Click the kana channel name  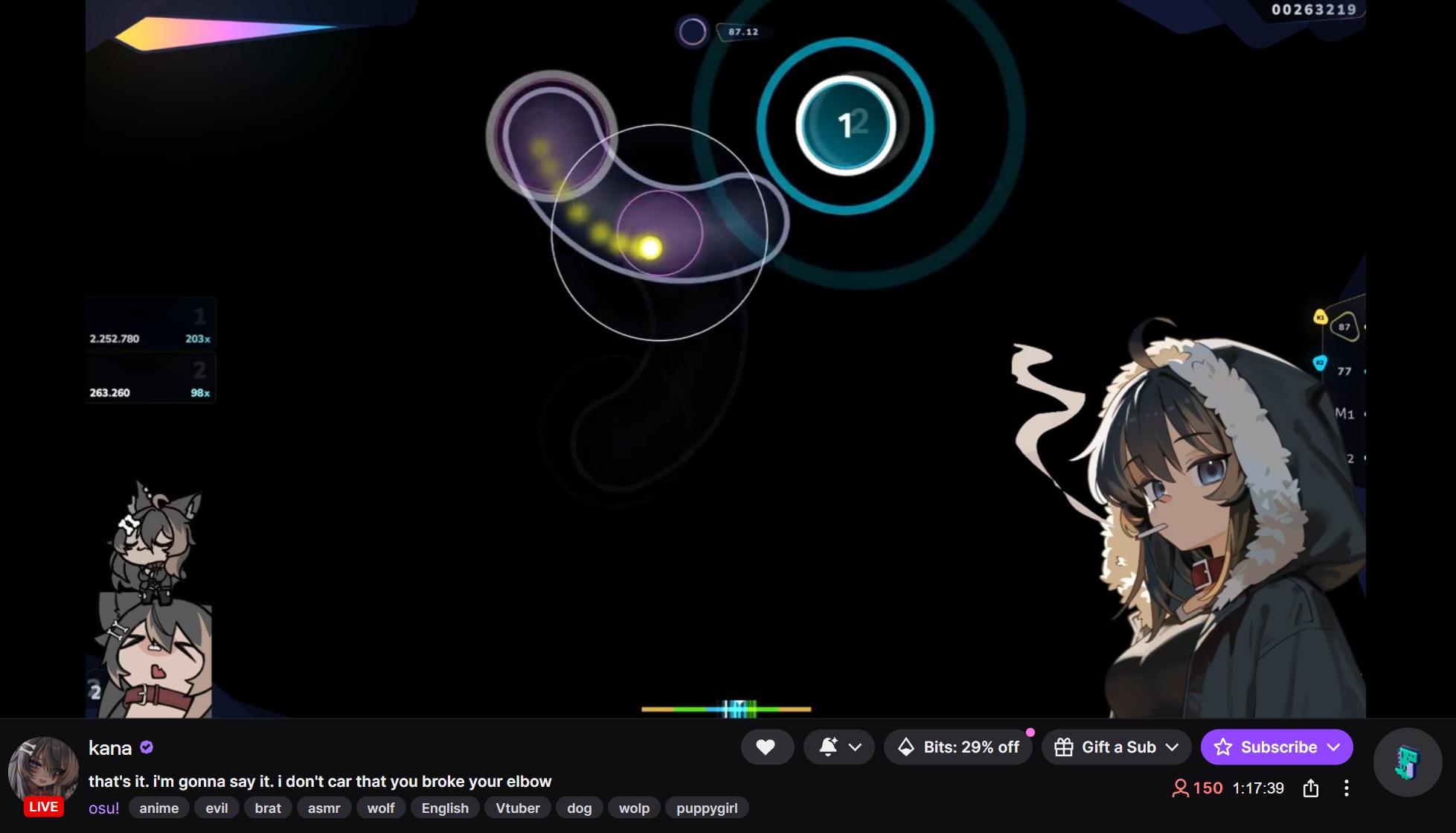tap(110, 748)
